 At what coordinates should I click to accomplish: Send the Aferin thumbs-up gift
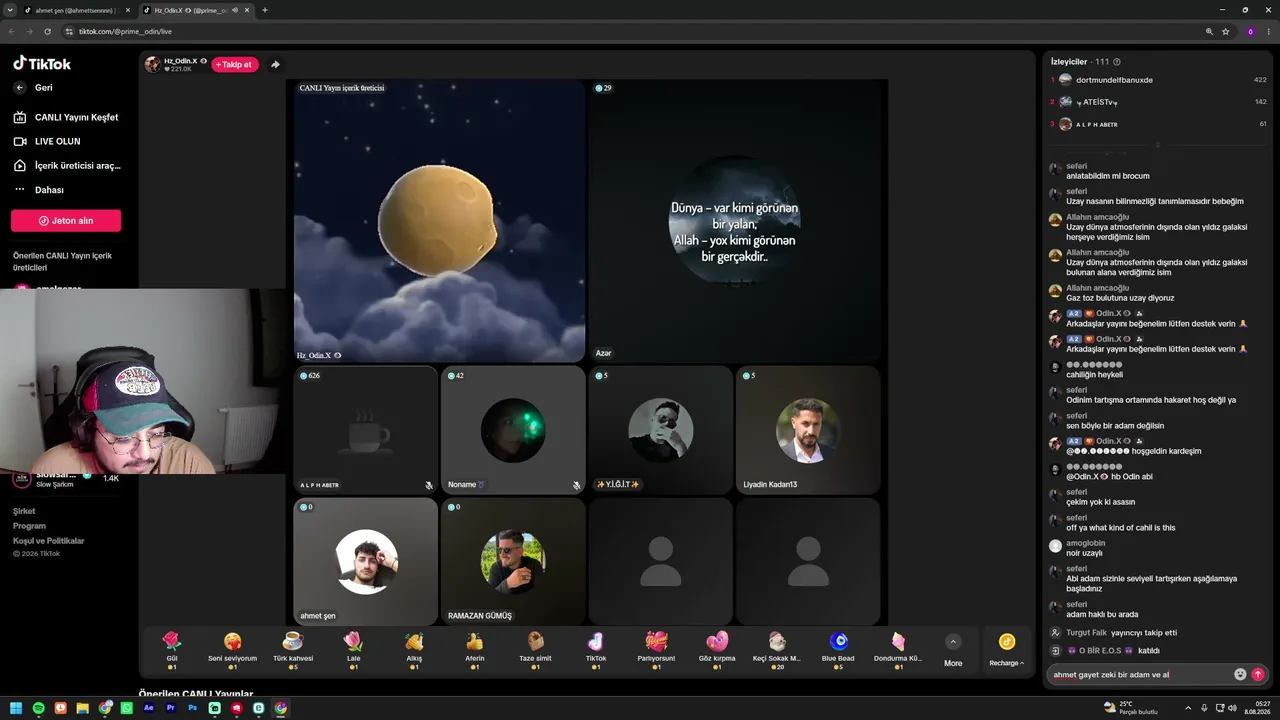(475, 649)
